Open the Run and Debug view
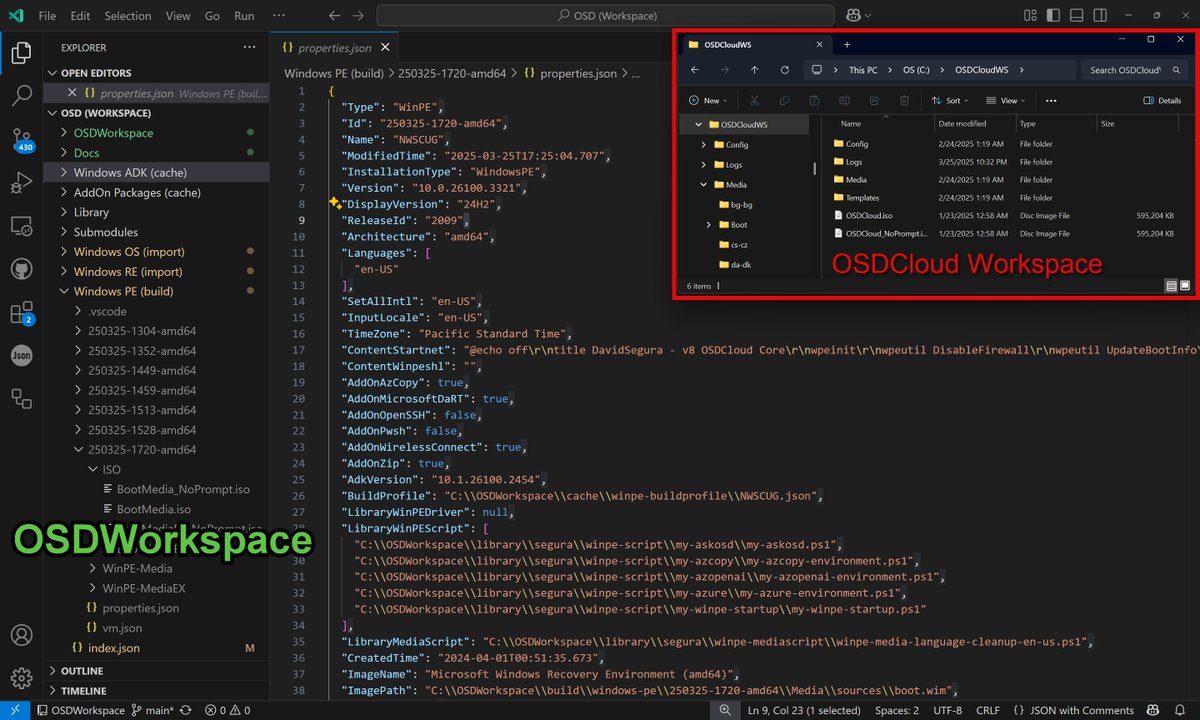 (x=21, y=183)
